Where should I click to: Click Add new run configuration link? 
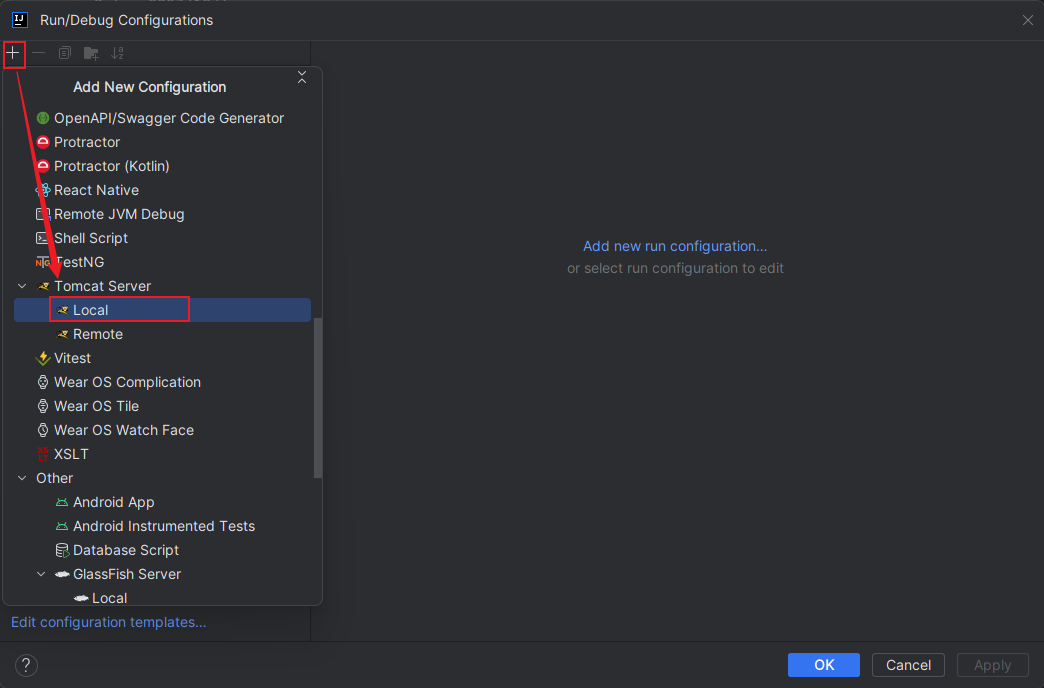click(675, 246)
